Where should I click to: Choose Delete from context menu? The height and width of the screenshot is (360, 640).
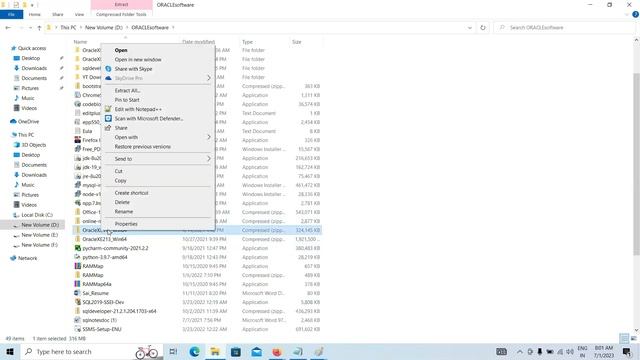click(x=122, y=202)
